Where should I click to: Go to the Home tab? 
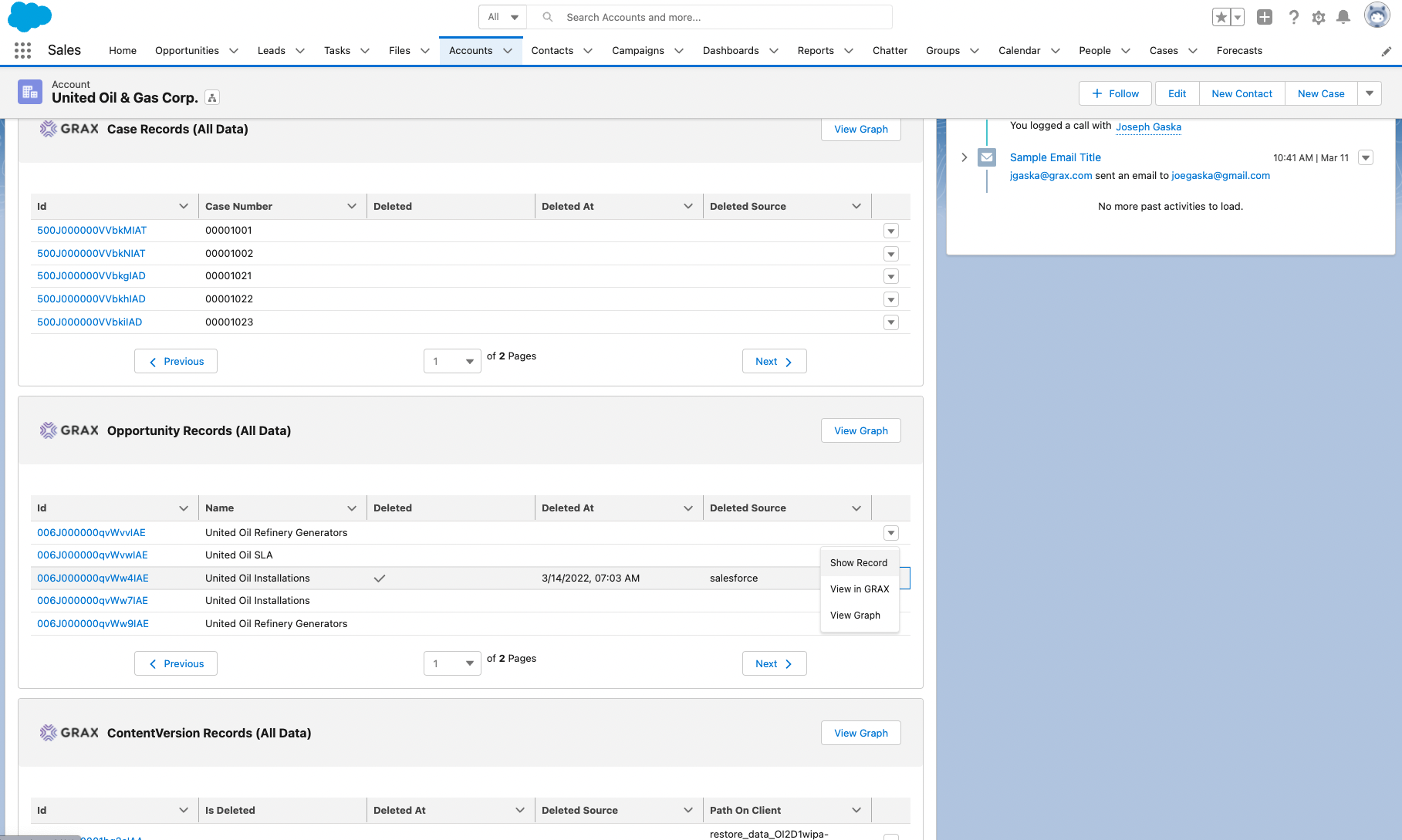123,51
